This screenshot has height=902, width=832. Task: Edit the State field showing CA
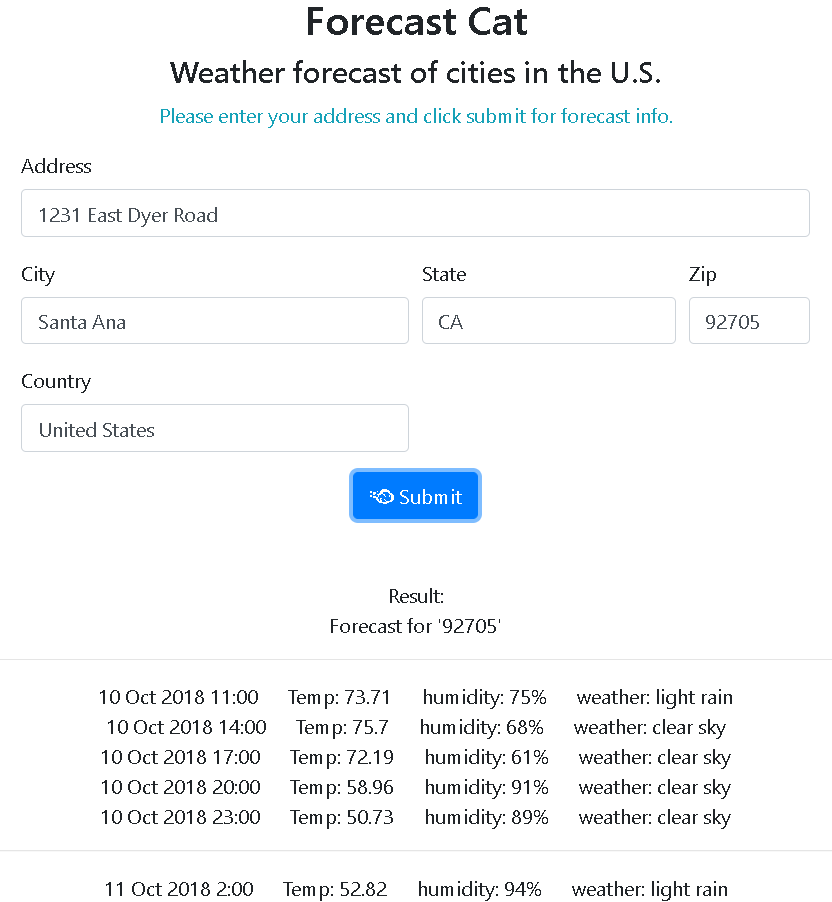[548, 320]
